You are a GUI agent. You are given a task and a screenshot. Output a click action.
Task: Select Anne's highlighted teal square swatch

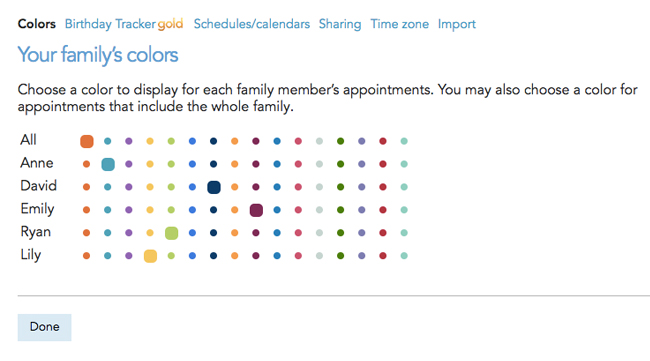click(x=108, y=164)
